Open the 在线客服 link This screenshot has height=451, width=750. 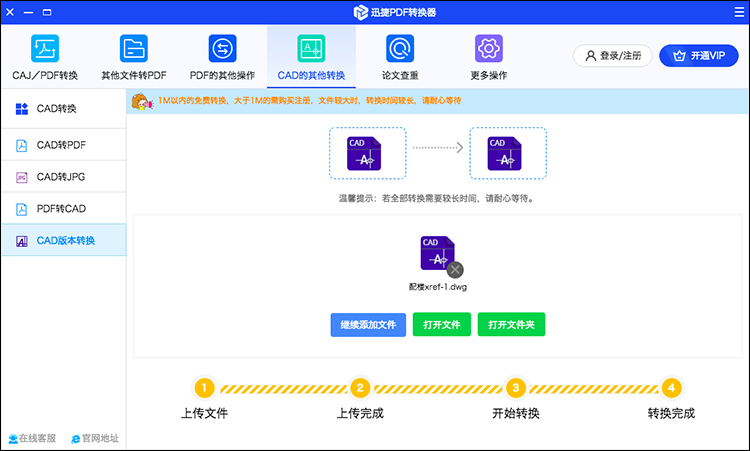point(32,439)
